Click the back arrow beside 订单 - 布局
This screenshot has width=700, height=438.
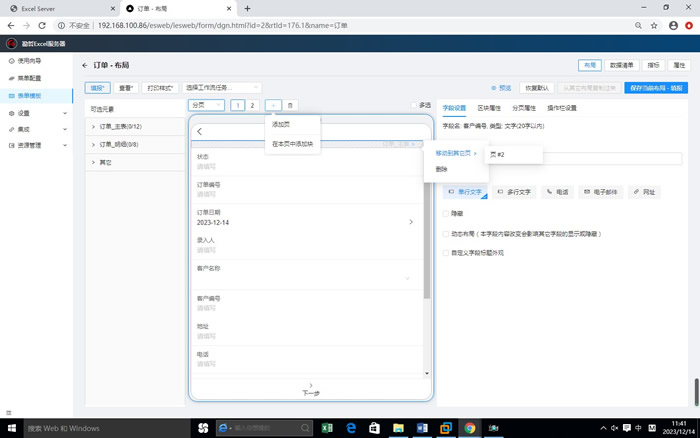pos(85,64)
